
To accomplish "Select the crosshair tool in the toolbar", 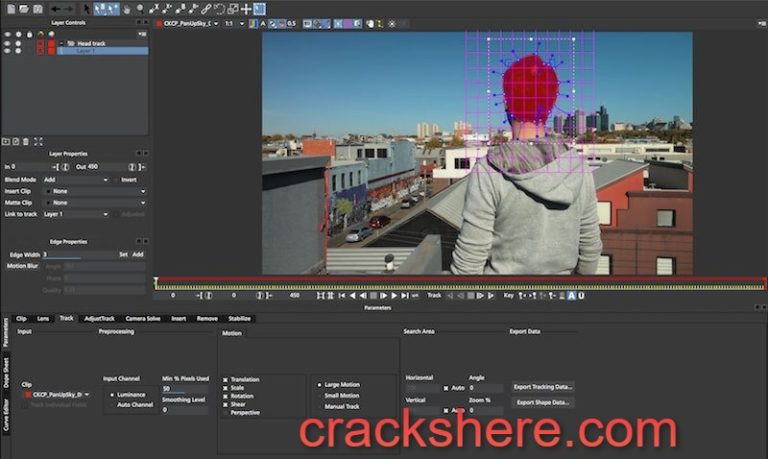I will point(246,8).
